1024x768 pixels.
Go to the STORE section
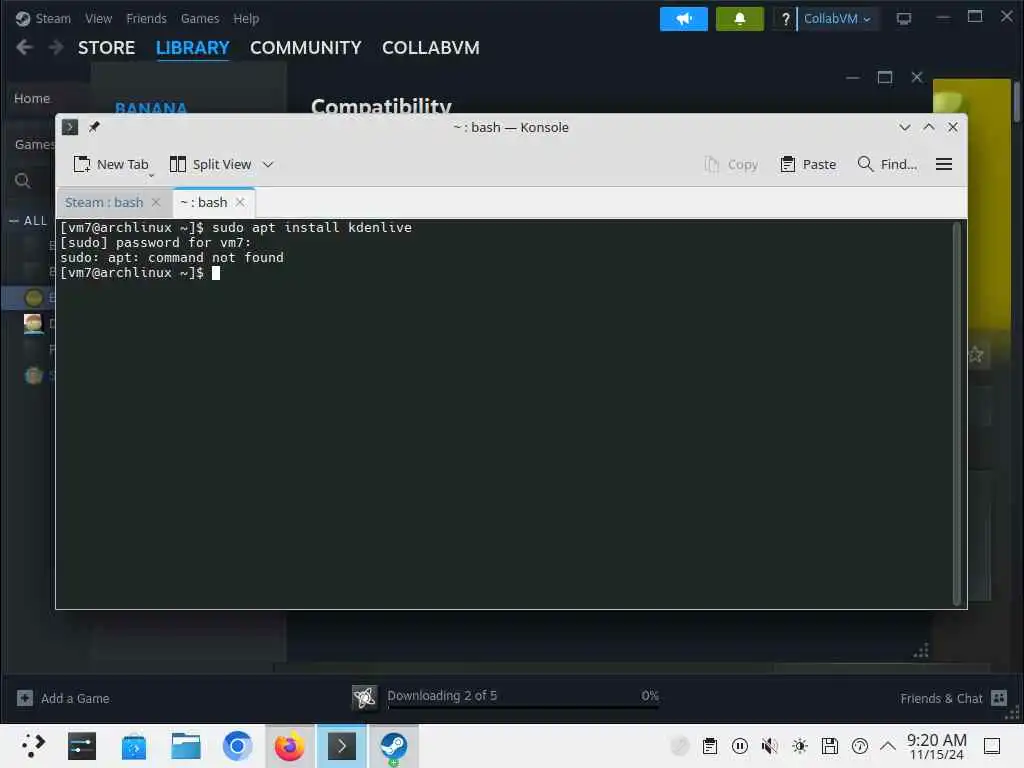tap(106, 48)
